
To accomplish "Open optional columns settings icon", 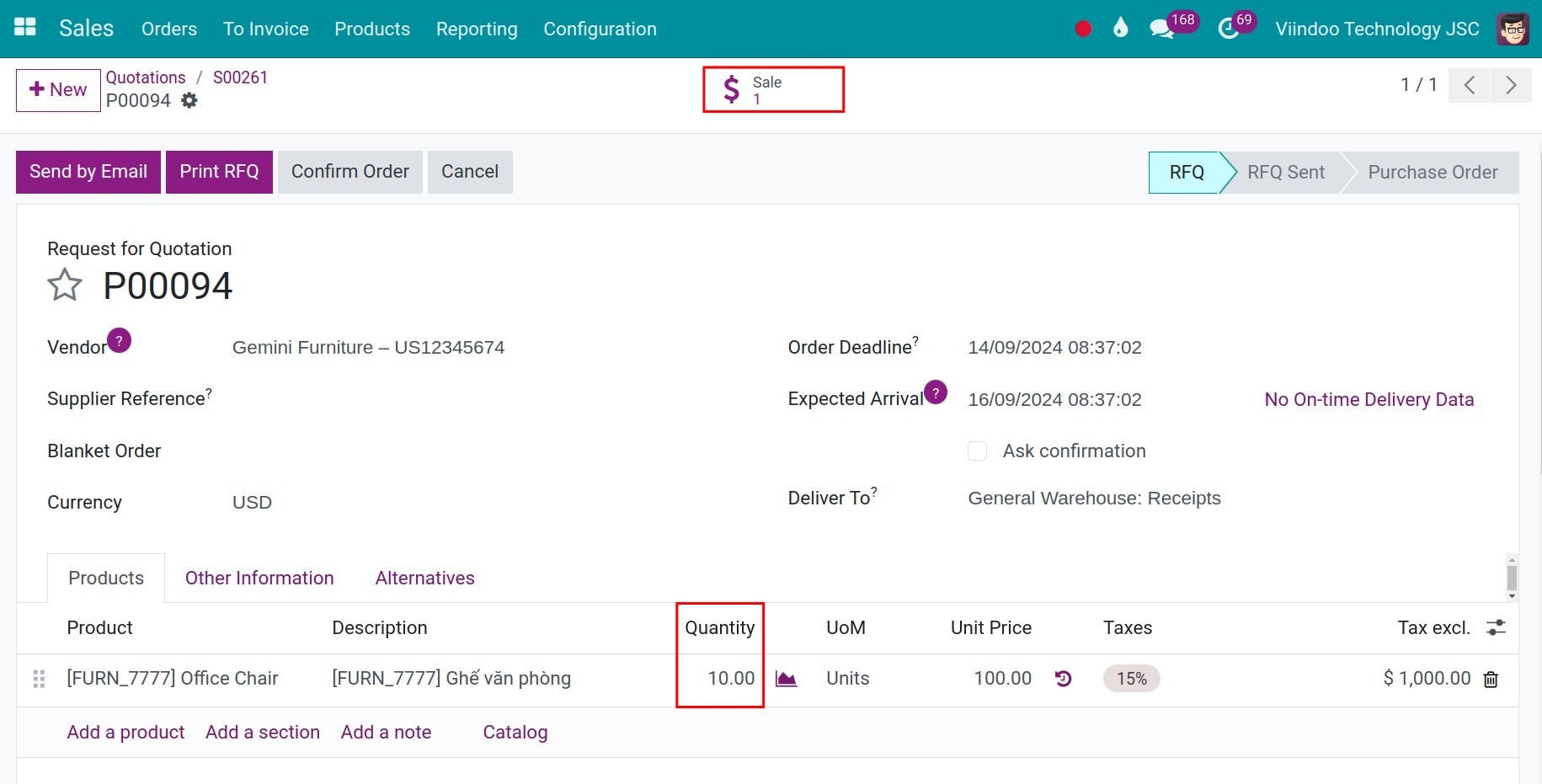I will pos(1496,627).
